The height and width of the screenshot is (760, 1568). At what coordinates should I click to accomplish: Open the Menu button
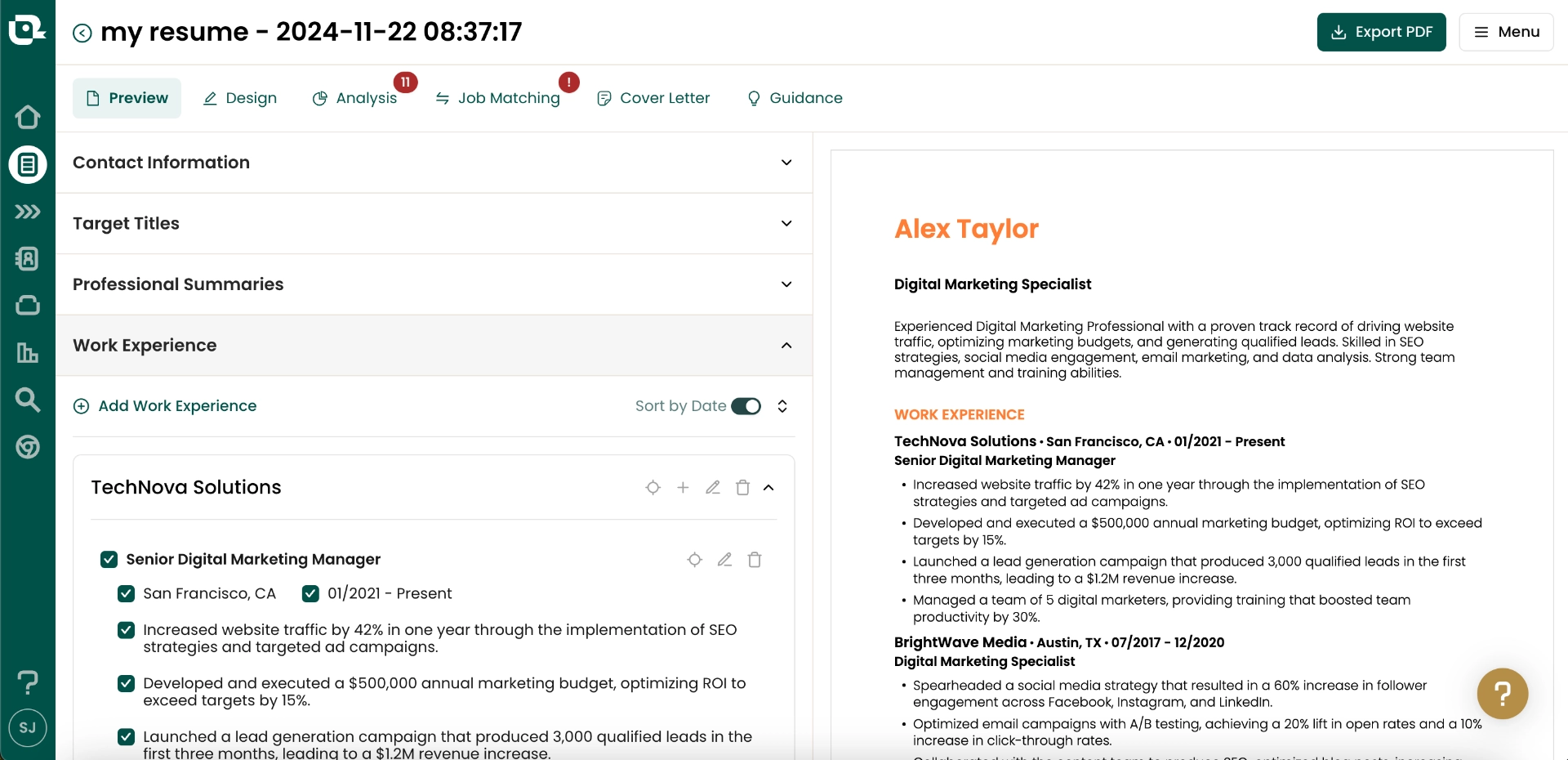tap(1506, 32)
